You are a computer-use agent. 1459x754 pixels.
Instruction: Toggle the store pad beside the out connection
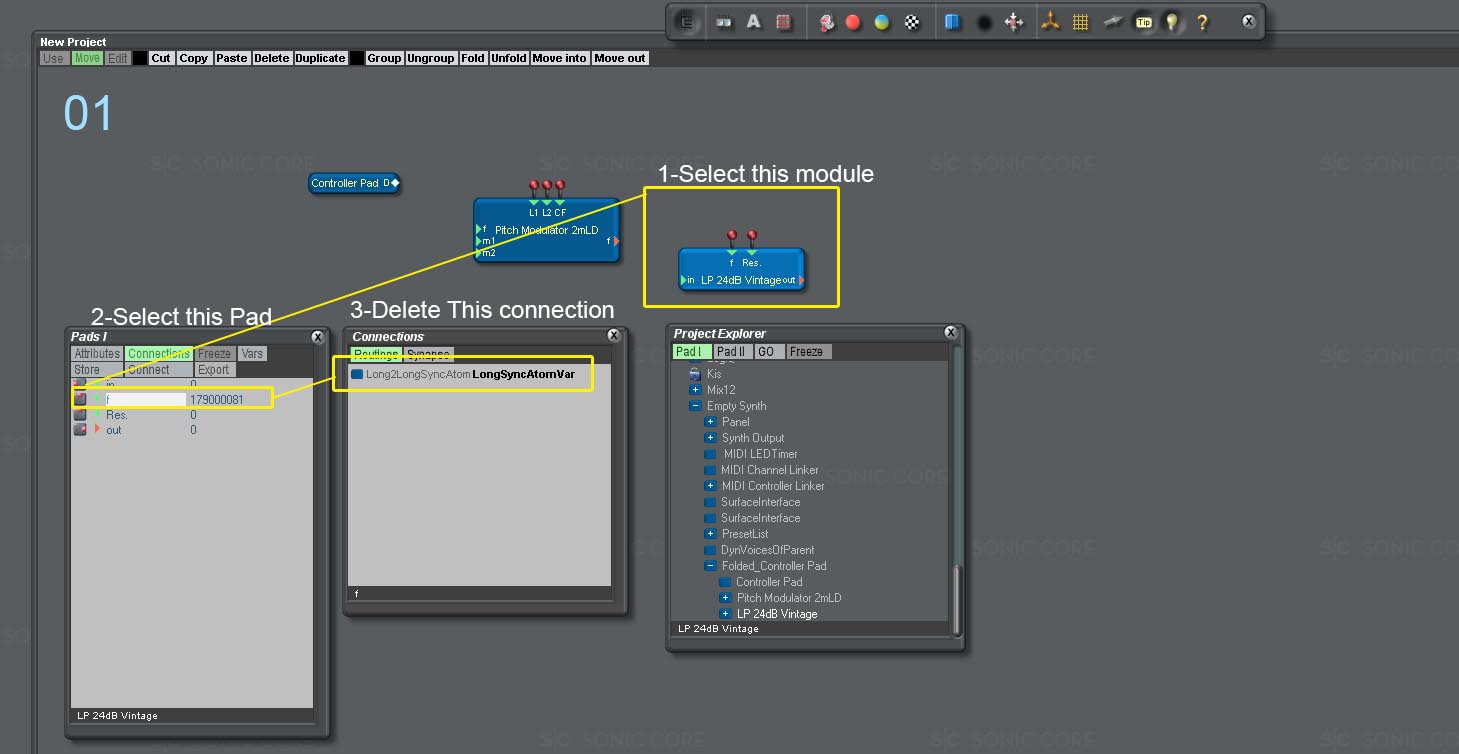pos(80,429)
